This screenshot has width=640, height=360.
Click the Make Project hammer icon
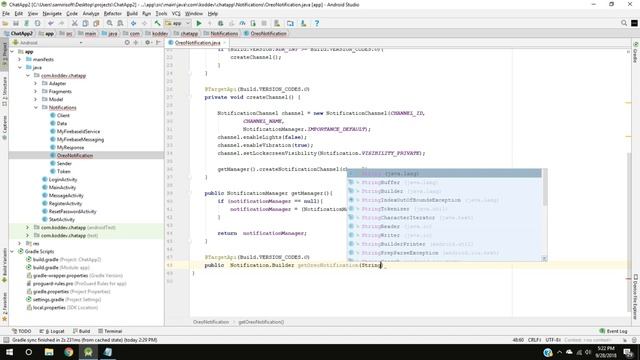[x=157, y=23]
